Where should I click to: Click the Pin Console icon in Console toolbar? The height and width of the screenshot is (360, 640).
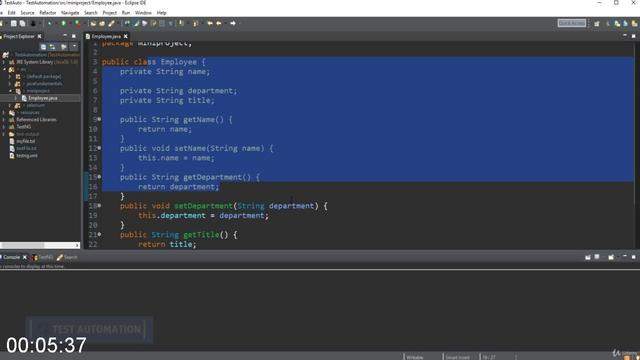tap(588, 257)
